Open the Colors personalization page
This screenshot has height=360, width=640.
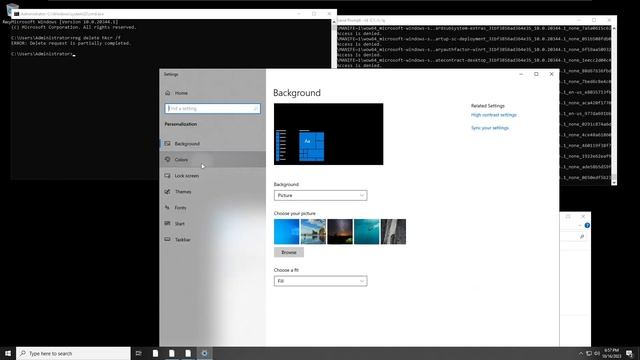point(212,160)
